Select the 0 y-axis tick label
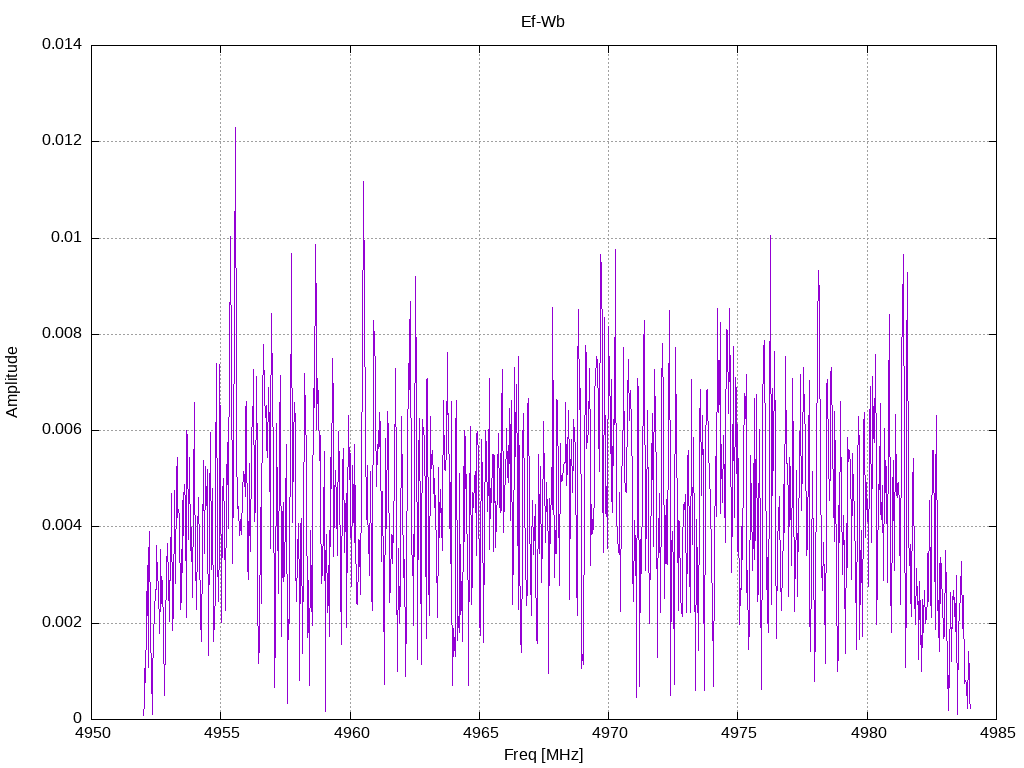Screen dimensions: 1024x768 [78, 718]
